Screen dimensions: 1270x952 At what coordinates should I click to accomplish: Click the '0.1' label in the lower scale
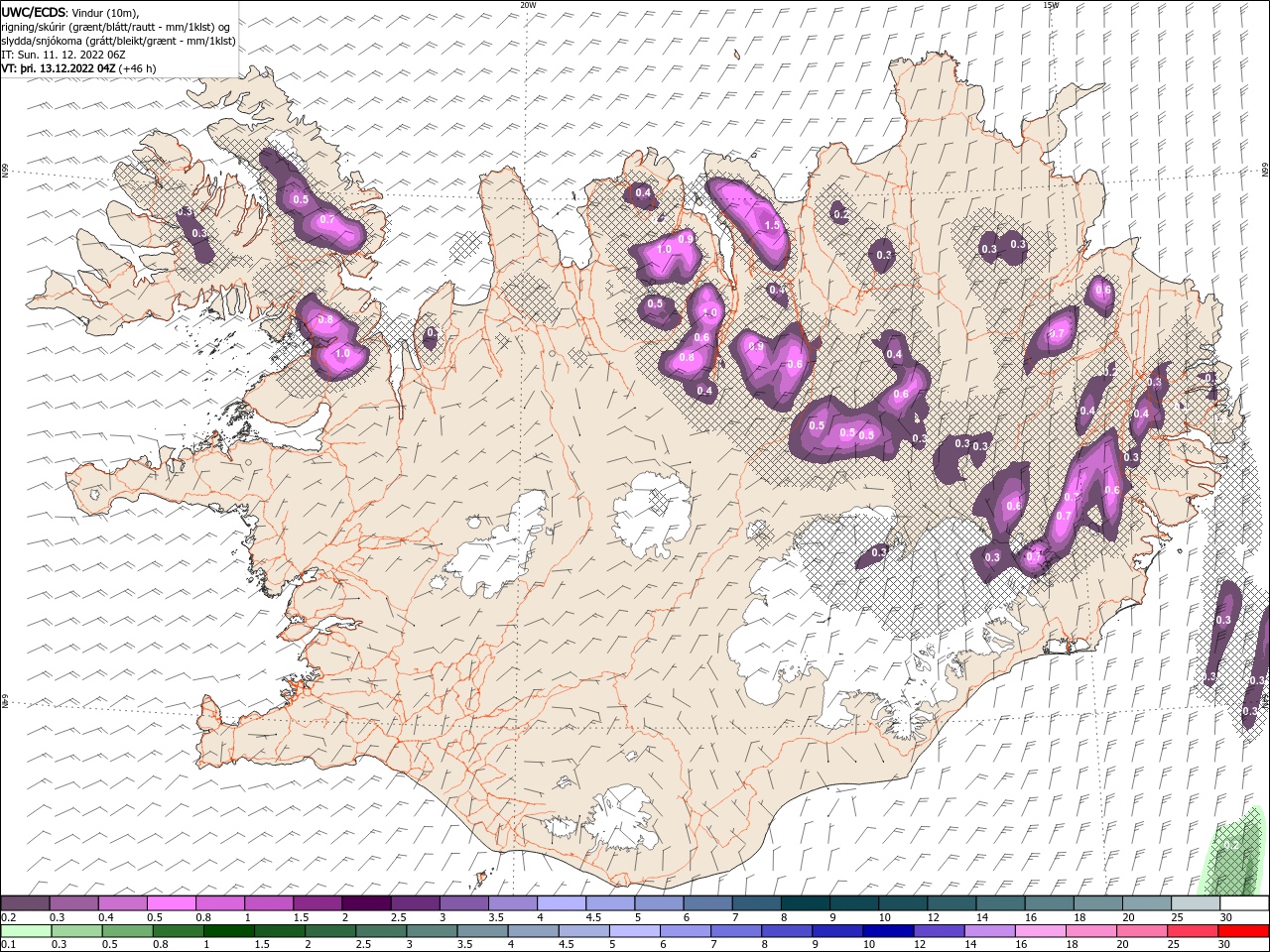click(x=6, y=945)
